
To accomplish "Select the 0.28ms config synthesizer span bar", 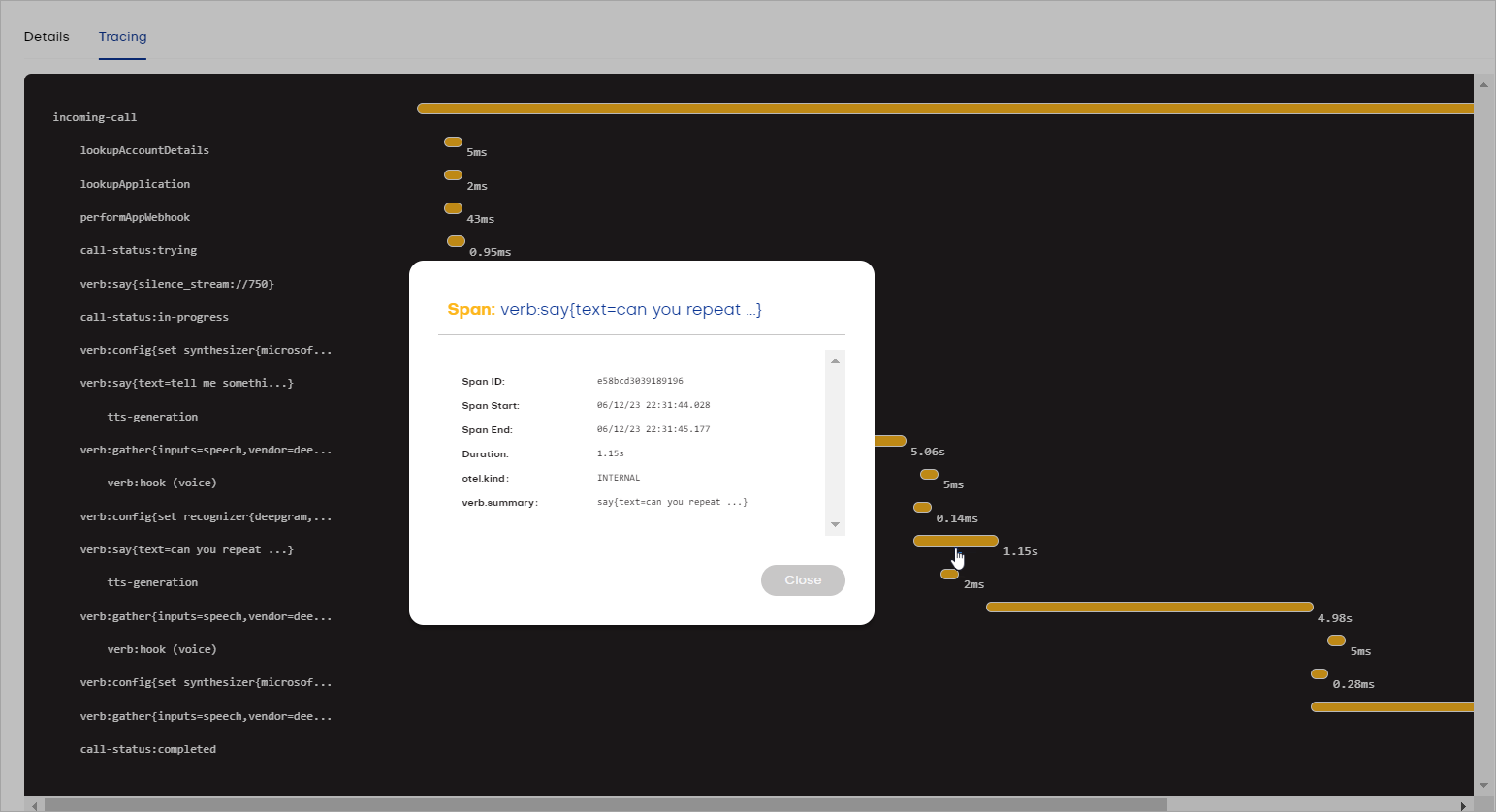I will (1320, 673).
